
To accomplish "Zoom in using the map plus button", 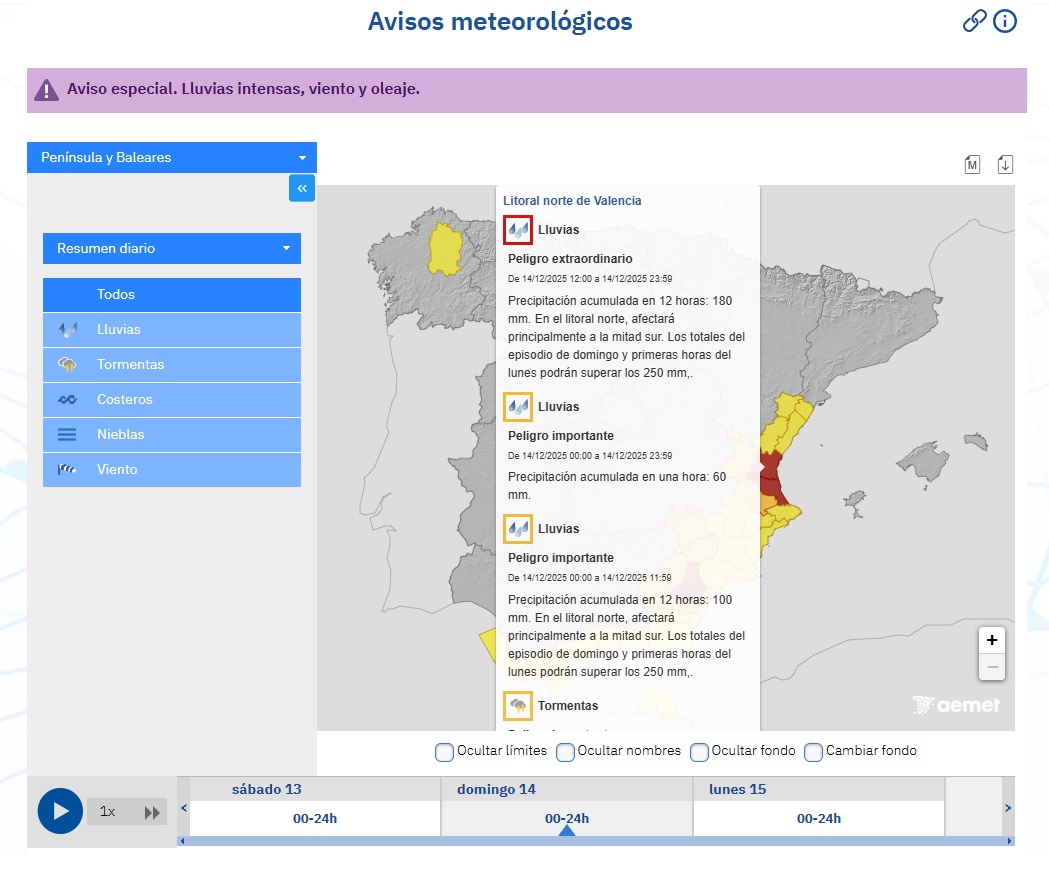I will [x=992, y=639].
